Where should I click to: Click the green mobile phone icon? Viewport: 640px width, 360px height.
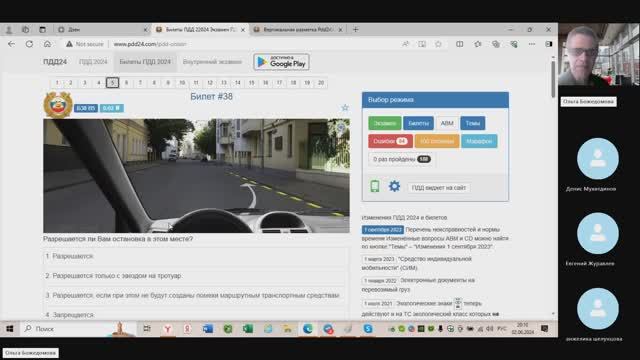pyautogui.click(x=375, y=186)
